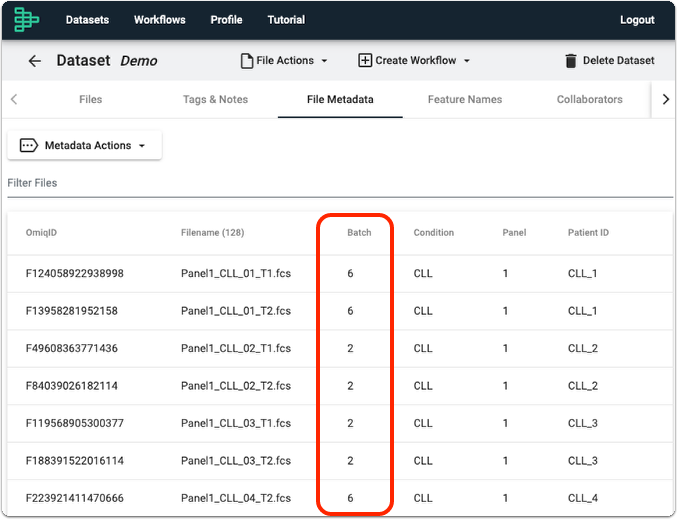677x519 pixels.
Task: Select OmiqID F13958281952158
Action: coord(72,311)
